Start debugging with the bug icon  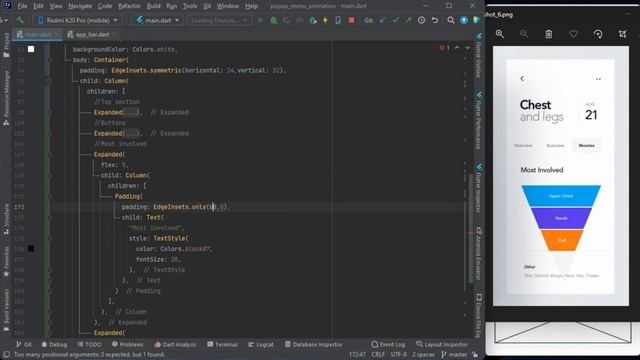(273, 20)
